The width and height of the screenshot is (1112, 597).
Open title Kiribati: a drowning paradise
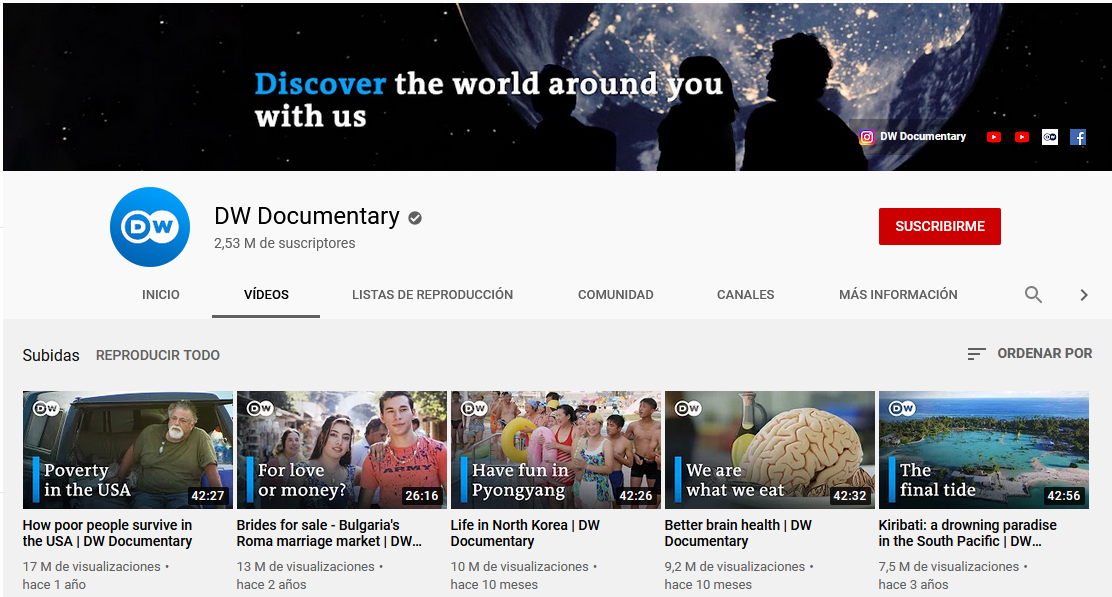click(967, 533)
